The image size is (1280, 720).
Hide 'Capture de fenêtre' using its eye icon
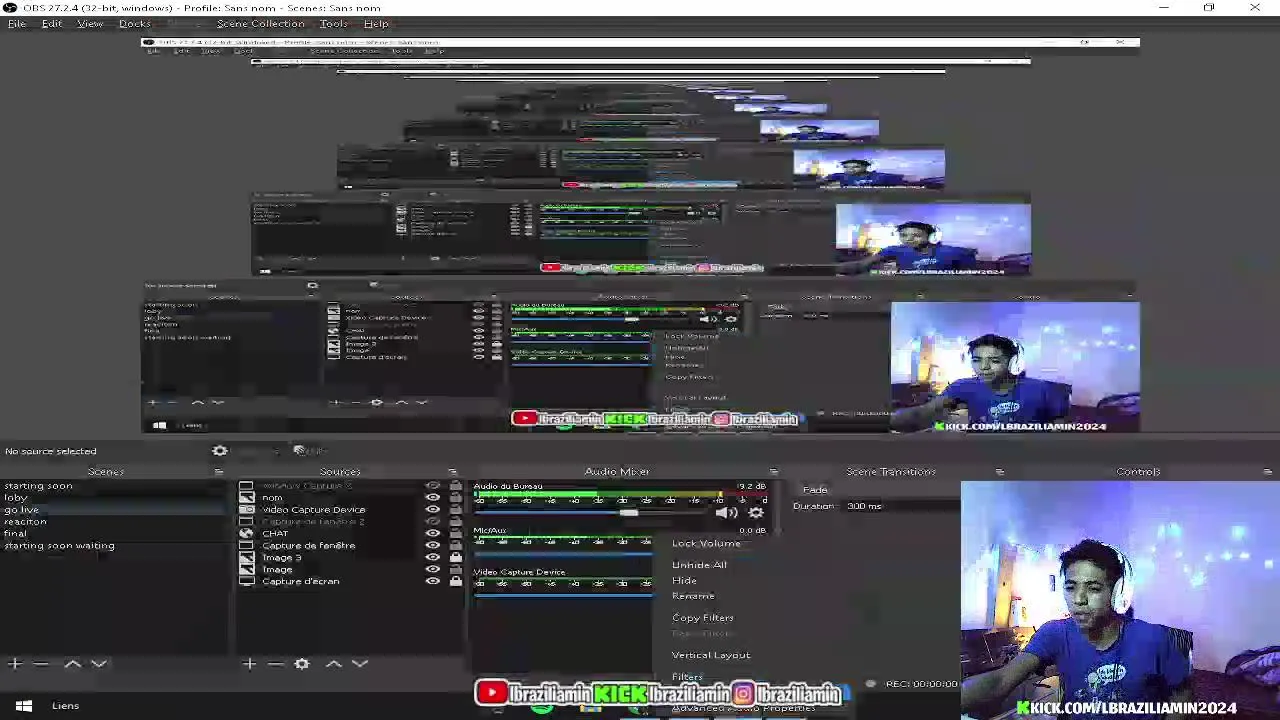pyautogui.click(x=433, y=545)
